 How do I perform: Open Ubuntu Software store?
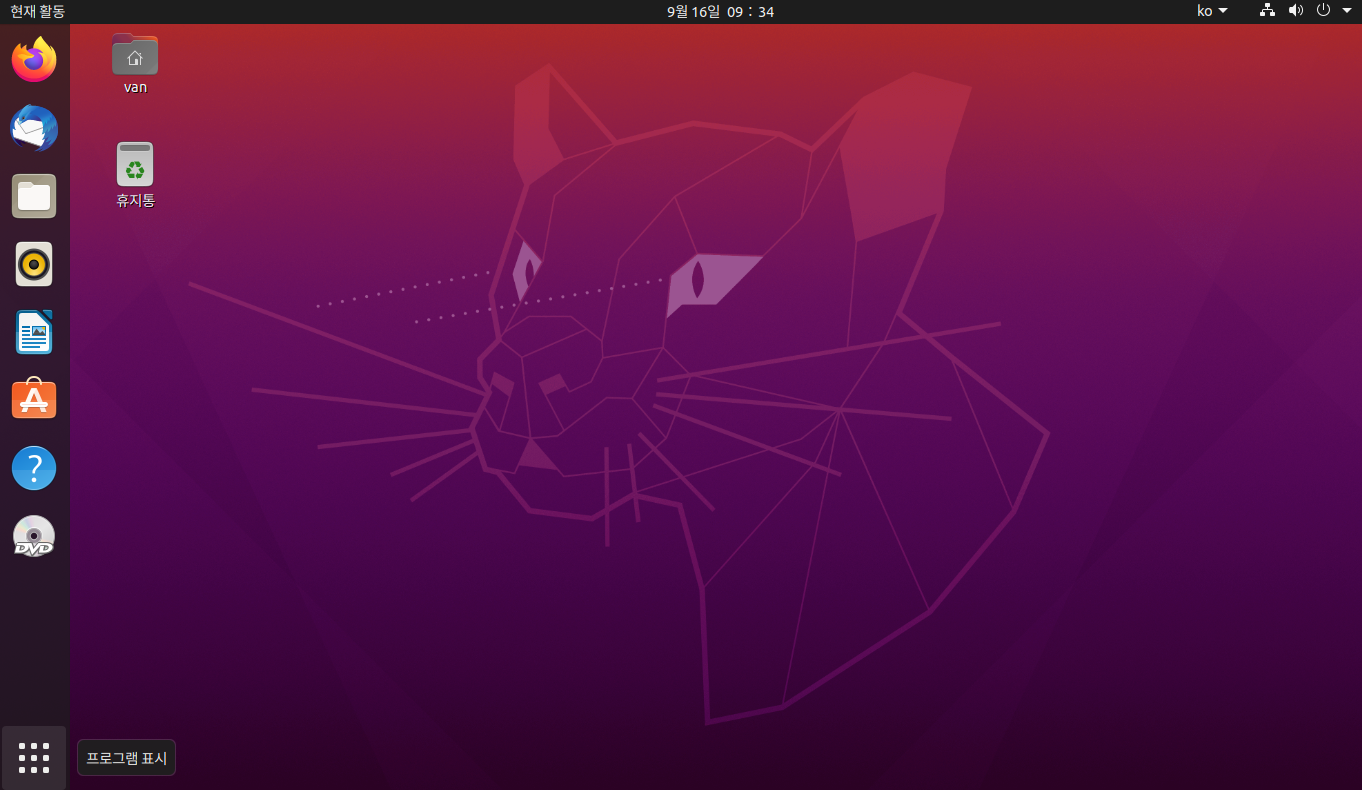coord(34,400)
